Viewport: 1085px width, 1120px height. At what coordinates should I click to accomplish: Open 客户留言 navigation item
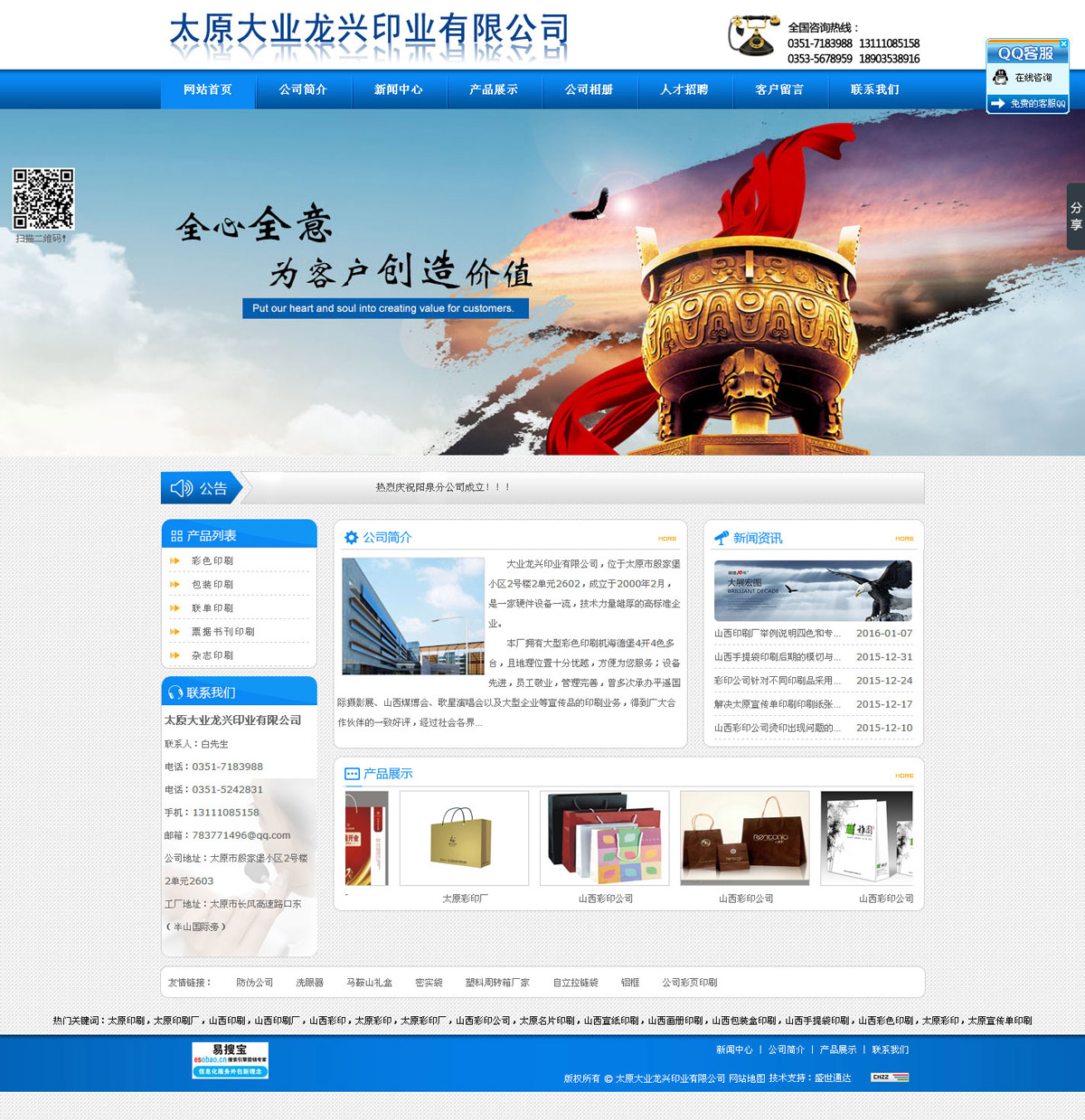pos(779,89)
